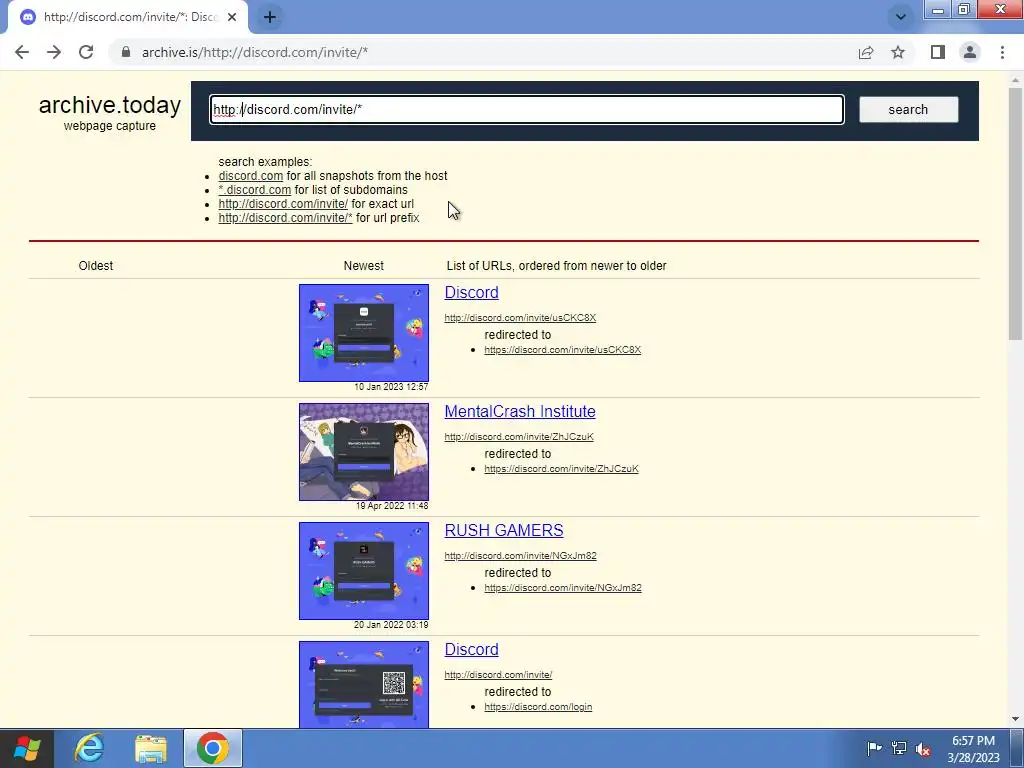The image size is (1024, 768).
Task: Open the first Discord snapshot title link
Action: pos(472,293)
